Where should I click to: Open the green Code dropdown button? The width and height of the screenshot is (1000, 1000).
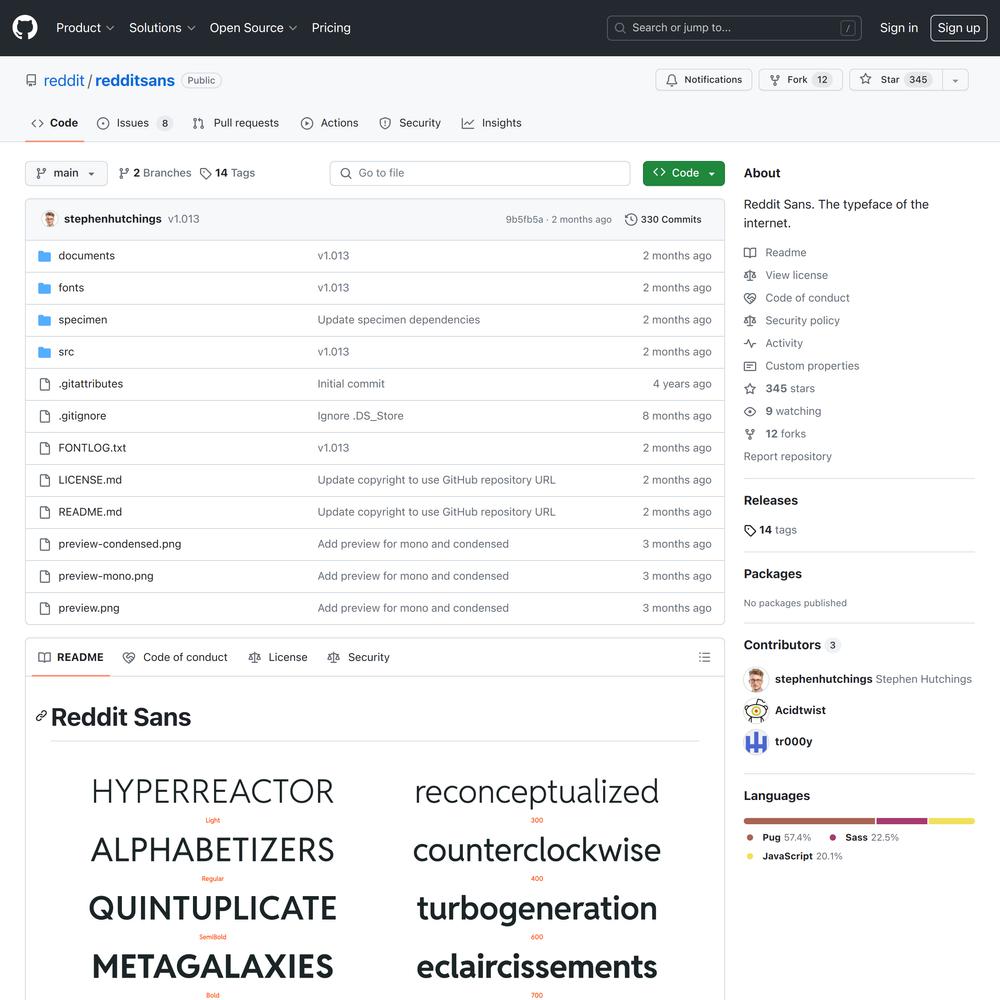pyautogui.click(x=684, y=173)
